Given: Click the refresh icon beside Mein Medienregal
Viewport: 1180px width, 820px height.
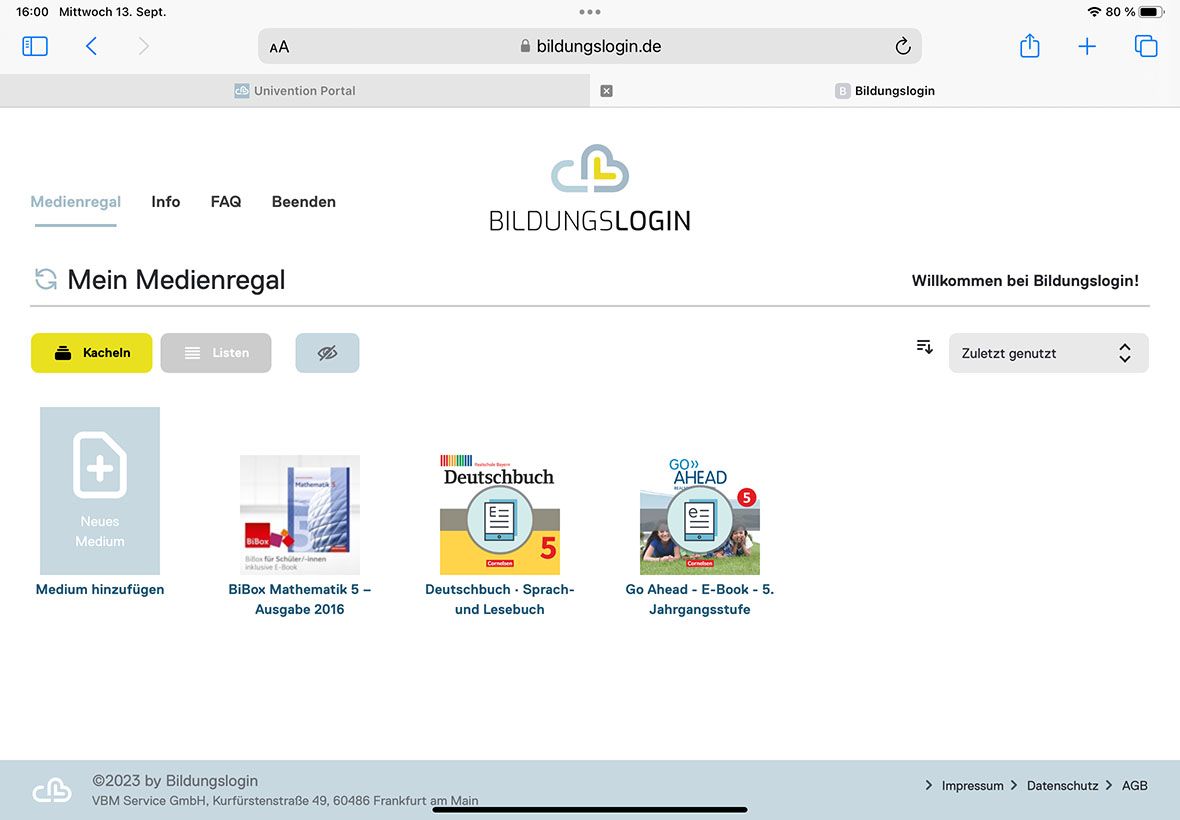Looking at the screenshot, I should [x=46, y=280].
